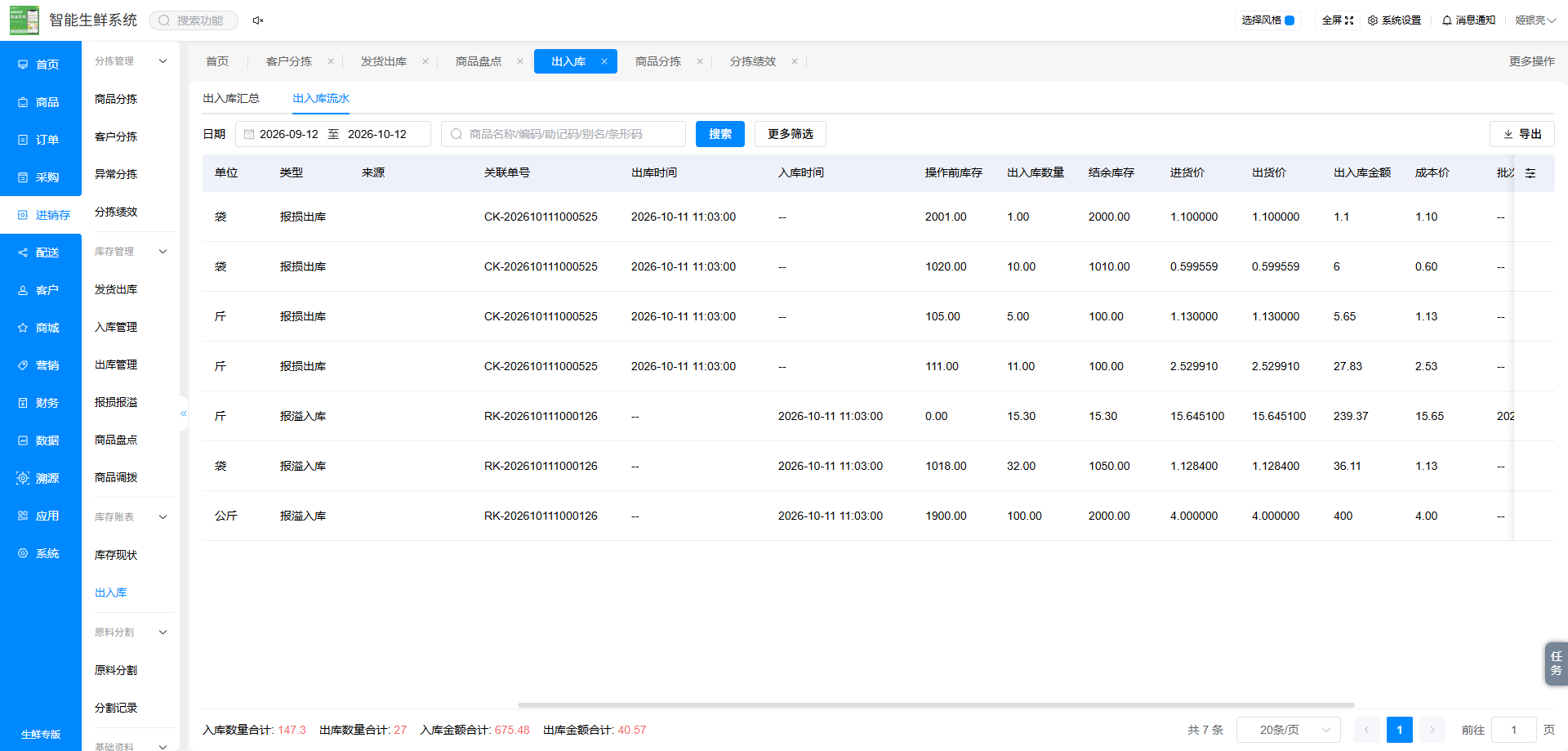Click the product name search field
1568x751 pixels.
point(563,134)
